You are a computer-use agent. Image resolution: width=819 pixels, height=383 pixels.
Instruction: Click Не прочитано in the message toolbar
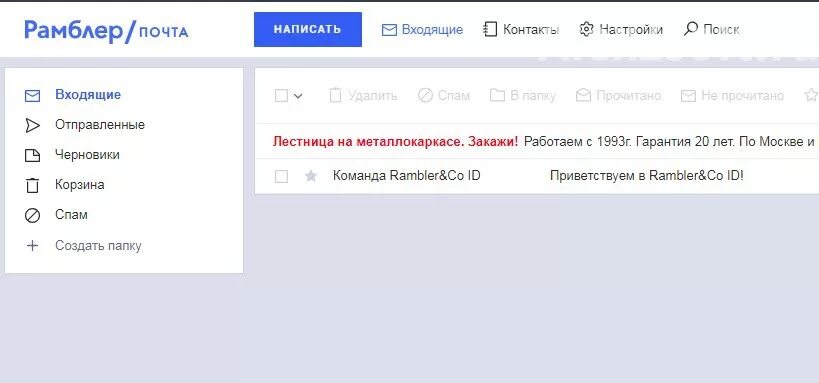pyautogui.click(x=742, y=96)
